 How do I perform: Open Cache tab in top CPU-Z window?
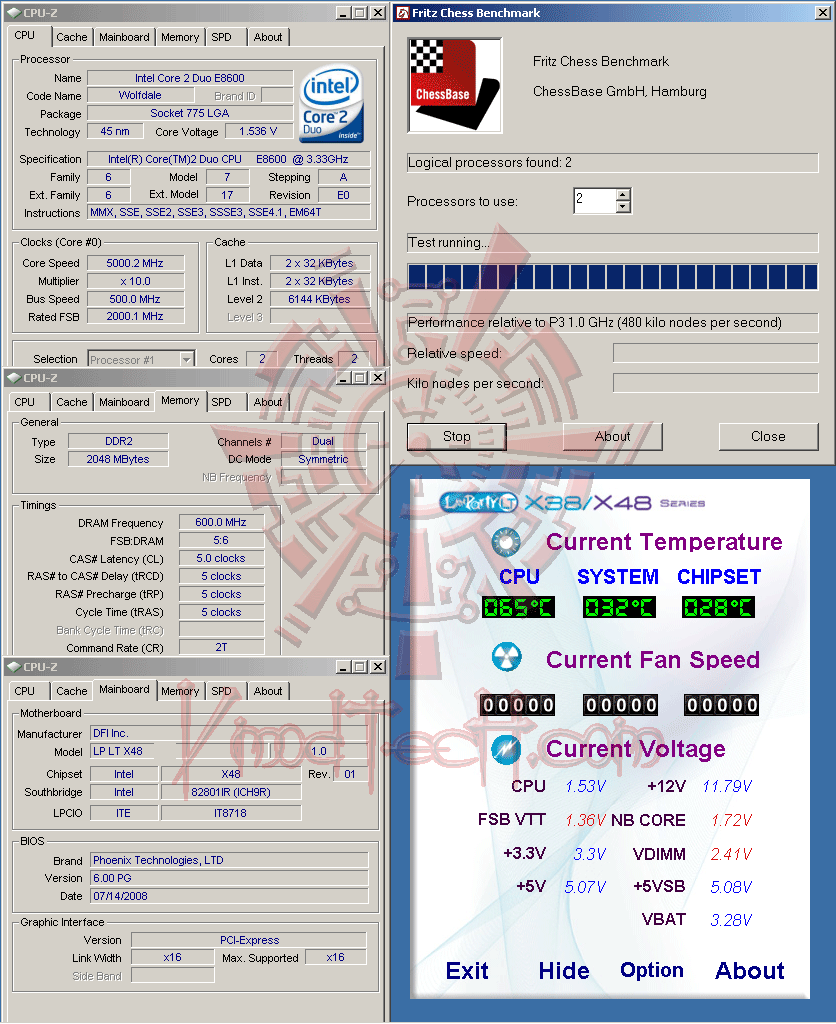coord(71,37)
